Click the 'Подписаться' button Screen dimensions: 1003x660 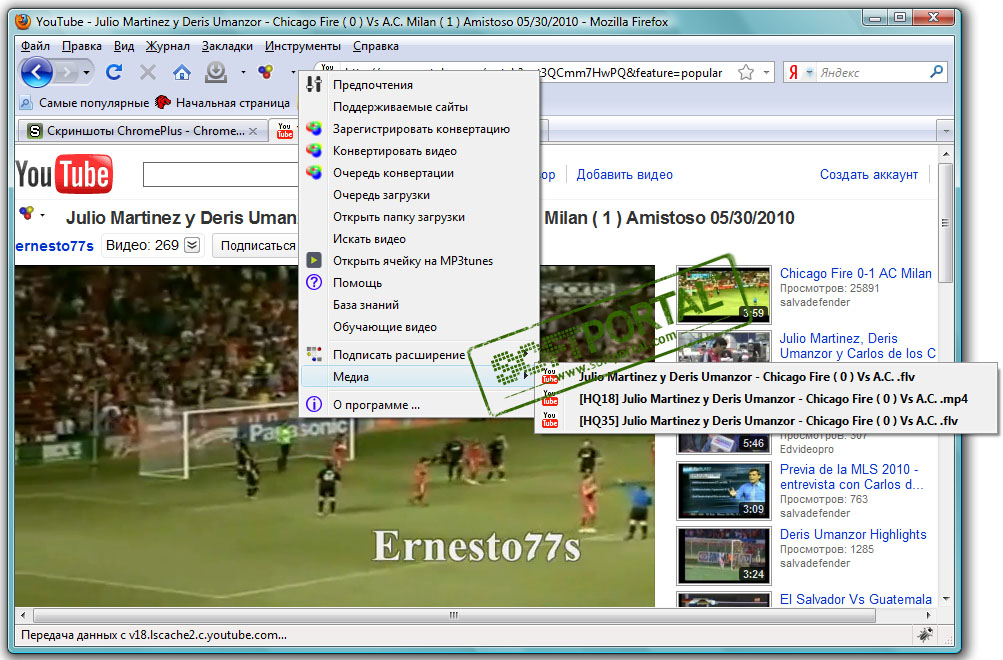point(258,246)
